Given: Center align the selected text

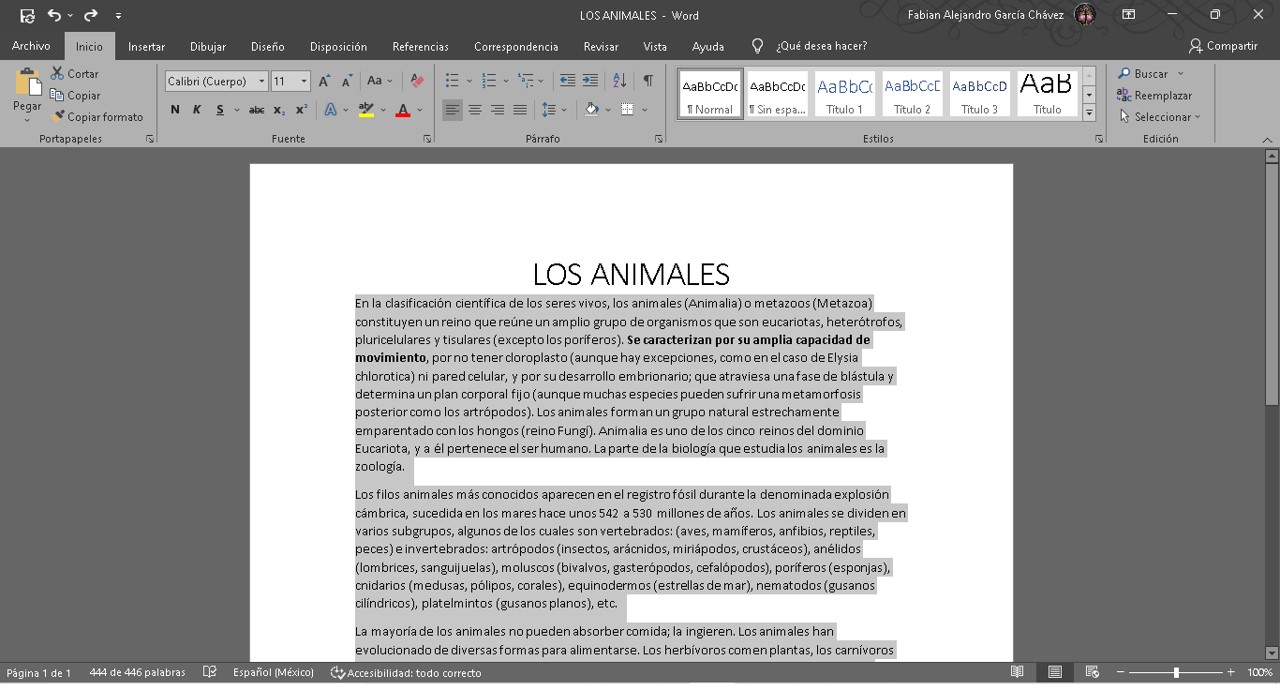Looking at the screenshot, I should coord(475,110).
